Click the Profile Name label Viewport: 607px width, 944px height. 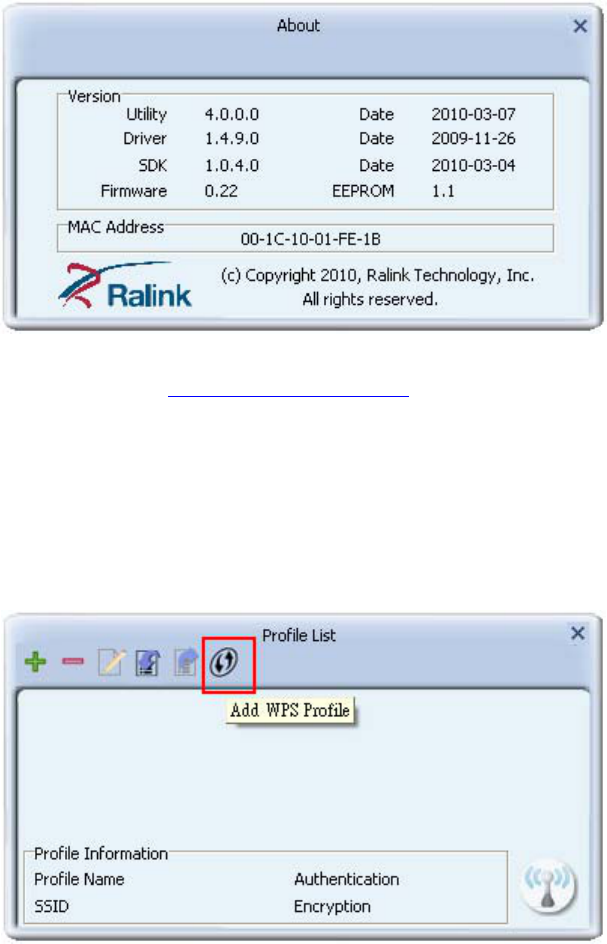click(79, 880)
